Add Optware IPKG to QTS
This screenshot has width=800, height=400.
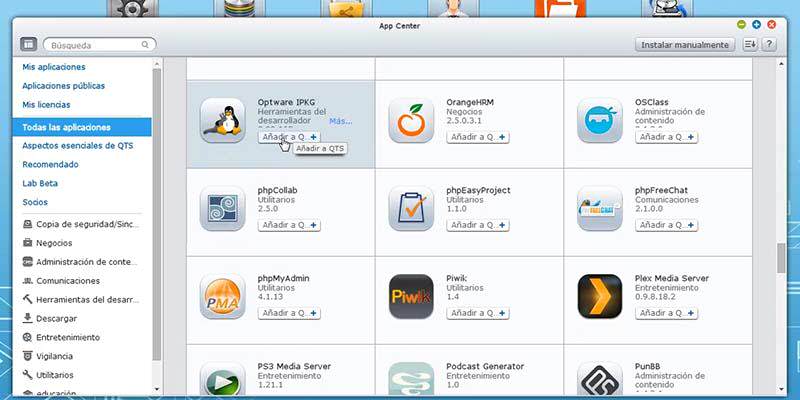click(289, 137)
